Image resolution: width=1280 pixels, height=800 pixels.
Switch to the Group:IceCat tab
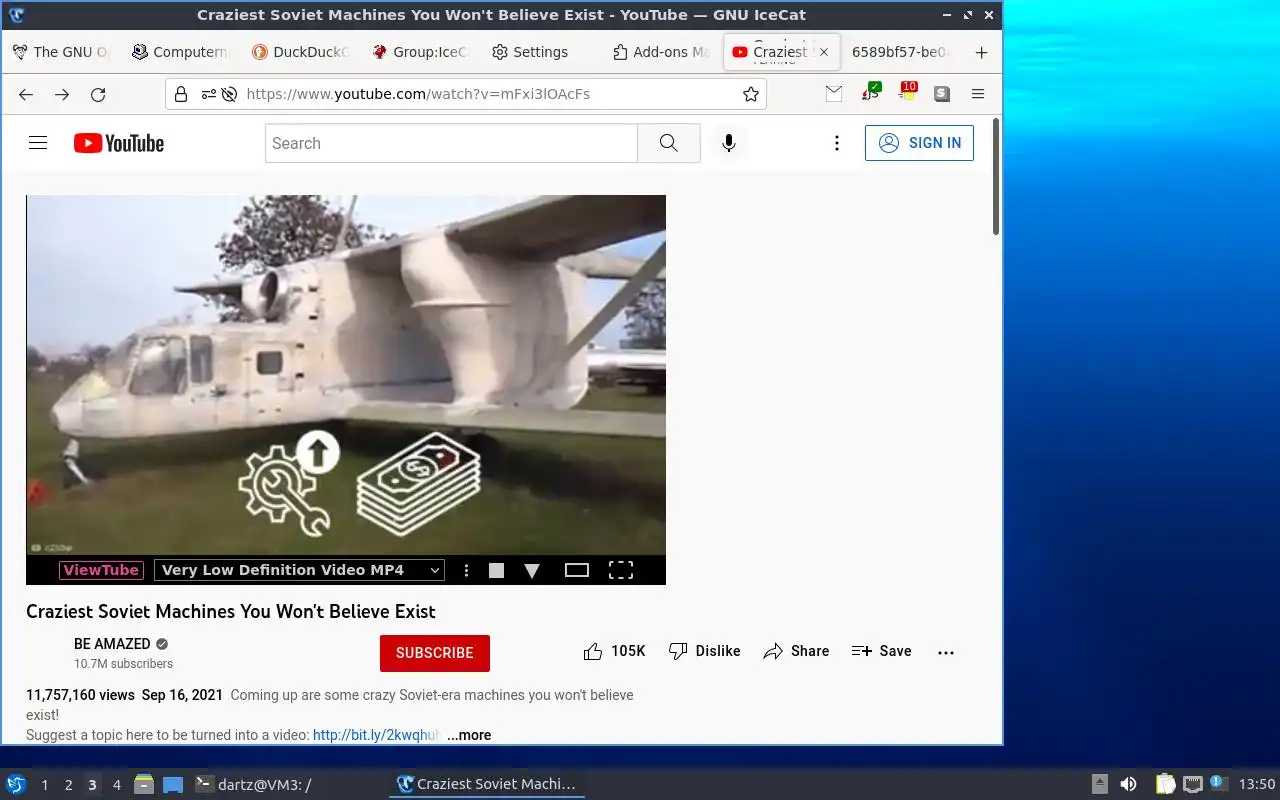(420, 52)
